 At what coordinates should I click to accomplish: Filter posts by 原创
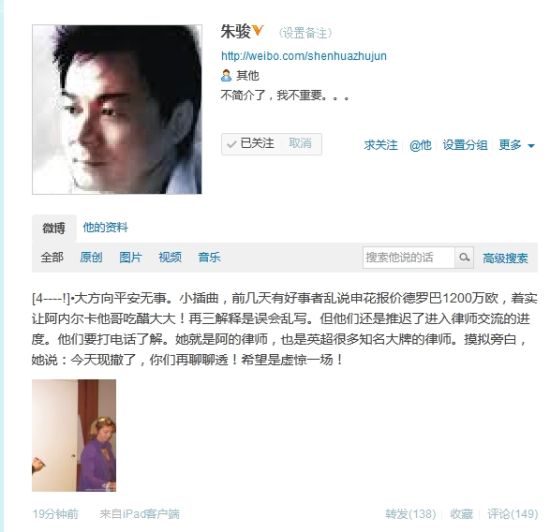(x=91, y=257)
